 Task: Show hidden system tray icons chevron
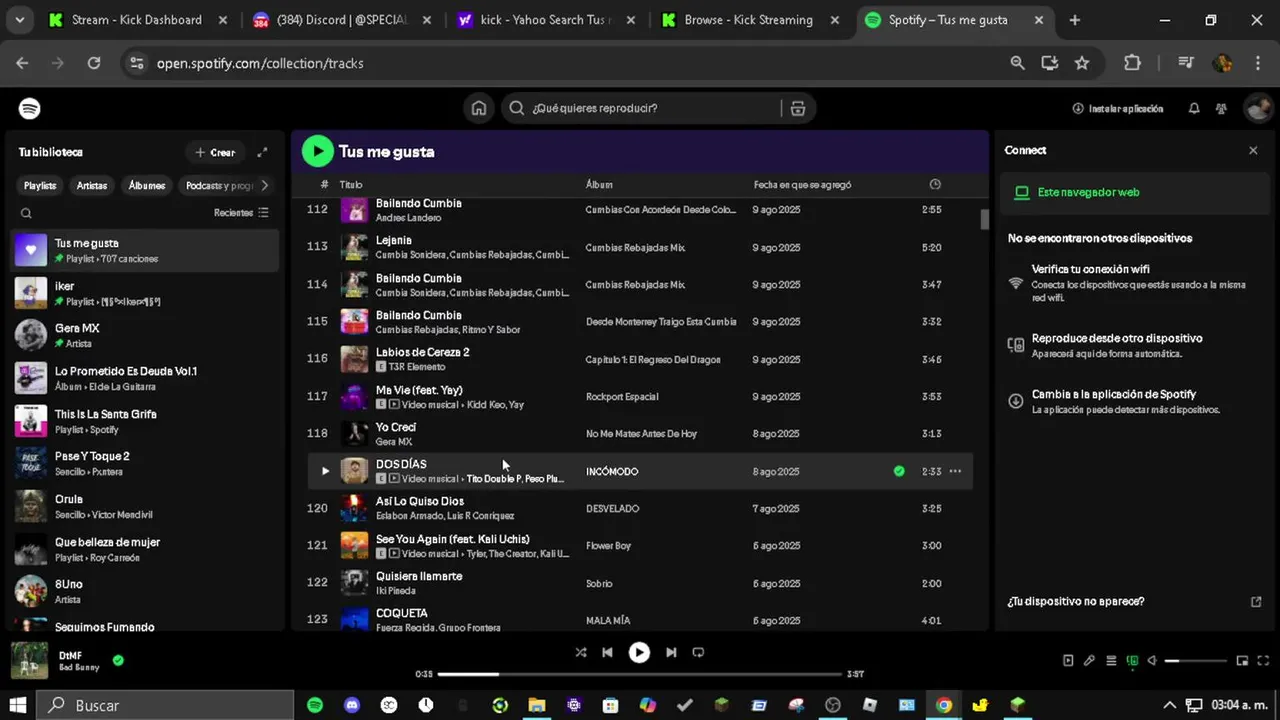coord(1170,705)
